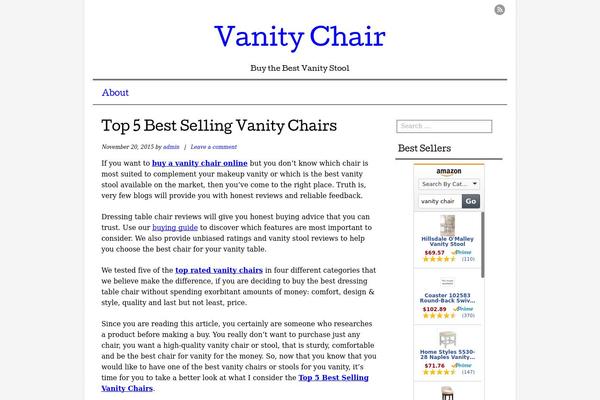
Task: Open Home Styles Naples Vanity stool image
Action: 447,339
